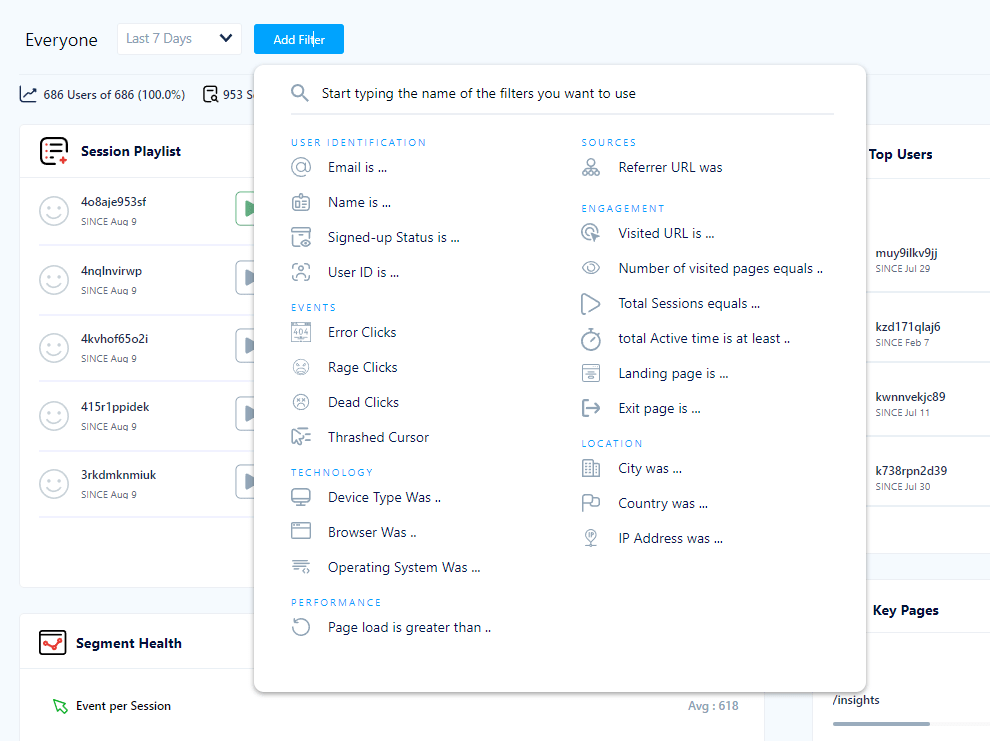Click the IP Address location pin icon
Screen dimensions: 990x741
[x=591, y=538]
